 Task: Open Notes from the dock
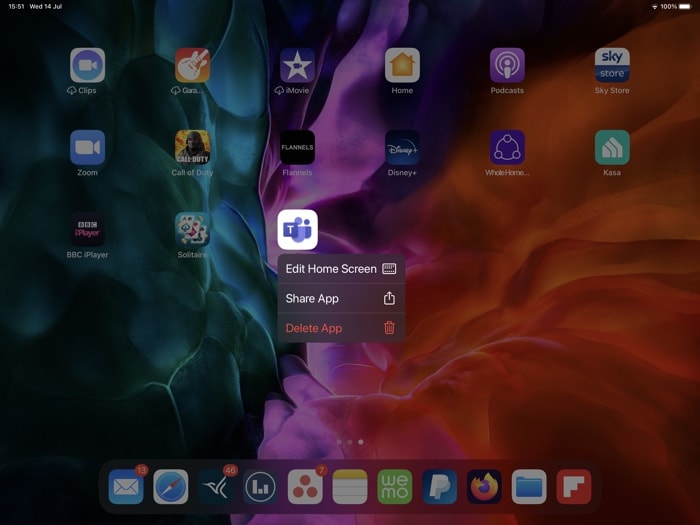350,487
